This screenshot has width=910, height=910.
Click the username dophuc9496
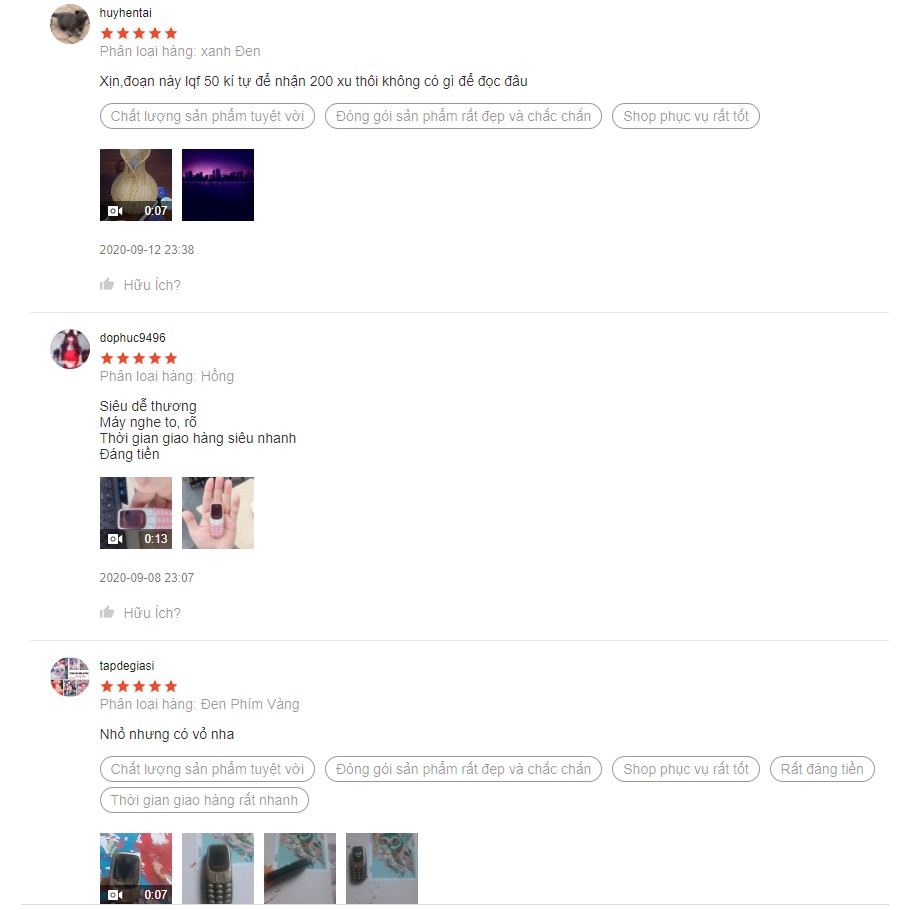(x=132, y=338)
